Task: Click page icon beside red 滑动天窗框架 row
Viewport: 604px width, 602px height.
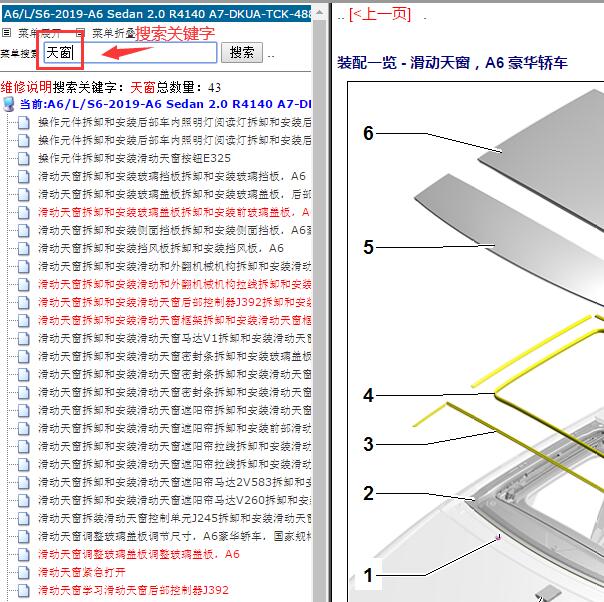Action: [23, 320]
